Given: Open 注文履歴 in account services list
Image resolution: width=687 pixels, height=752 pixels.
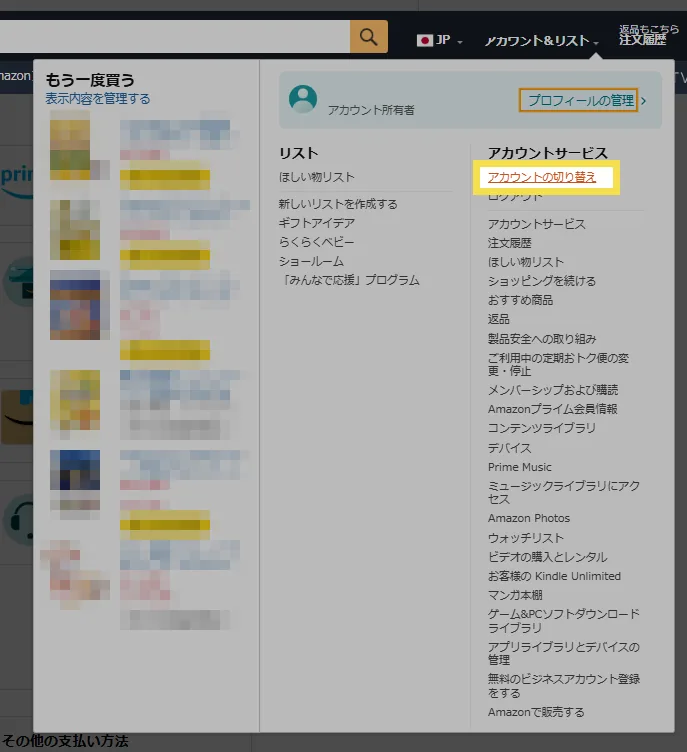Looking at the screenshot, I should [x=509, y=243].
